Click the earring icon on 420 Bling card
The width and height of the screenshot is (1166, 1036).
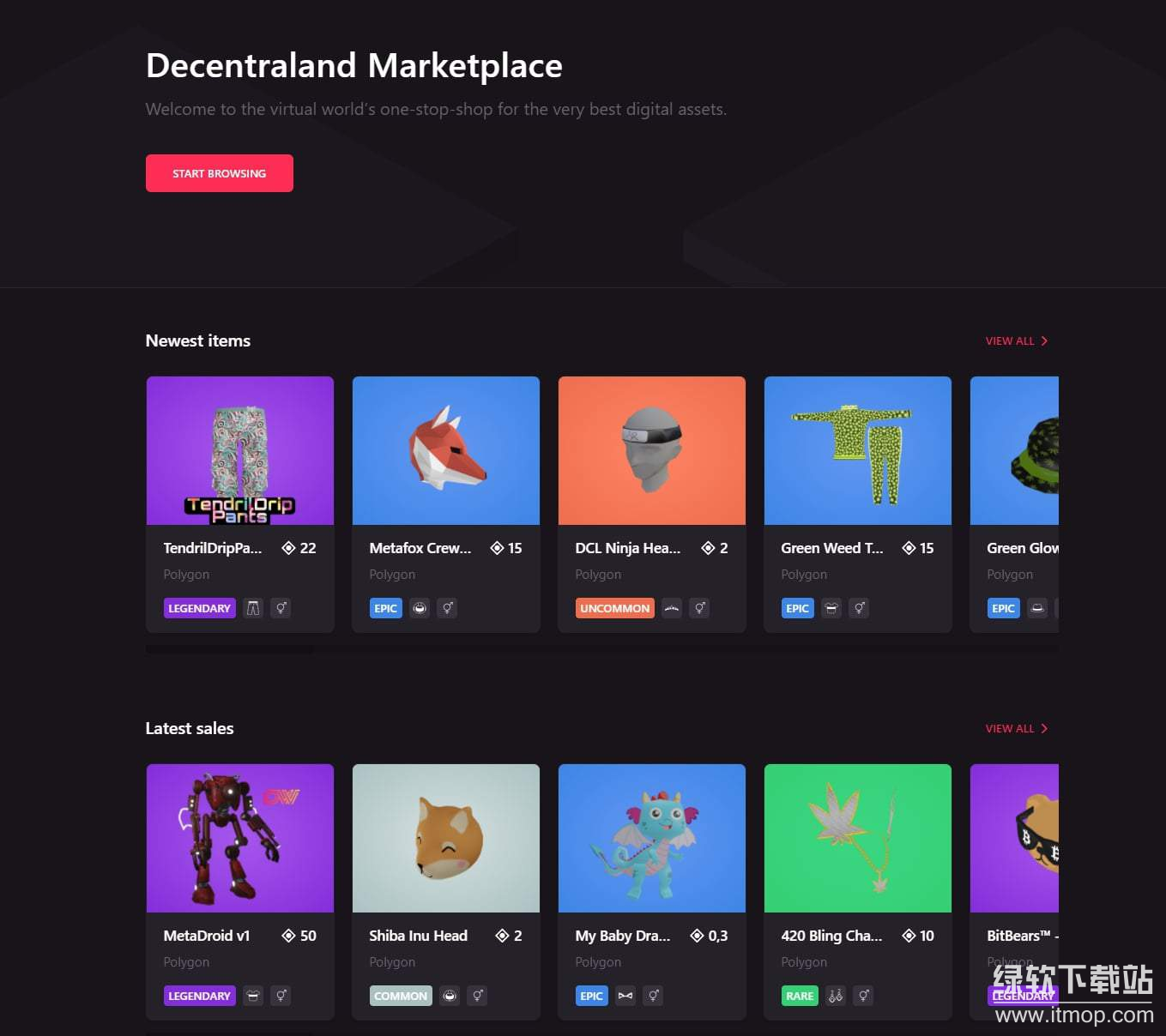(836, 996)
